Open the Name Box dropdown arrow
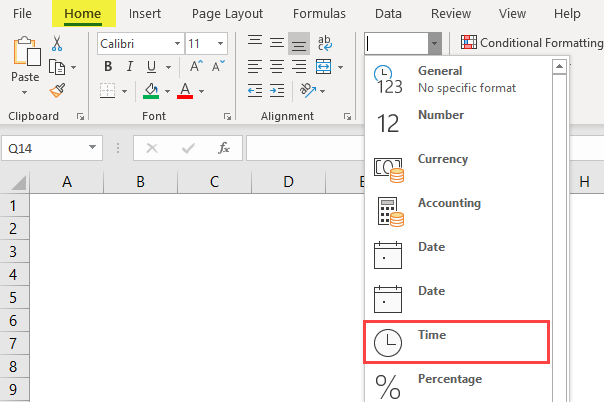 [x=93, y=148]
